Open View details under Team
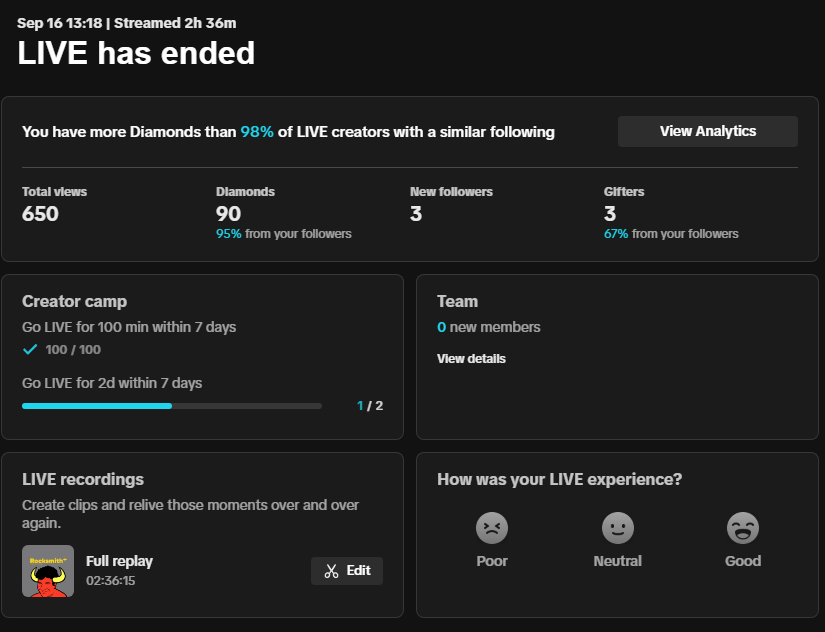Image resolution: width=825 pixels, height=632 pixels. point(471,358)
